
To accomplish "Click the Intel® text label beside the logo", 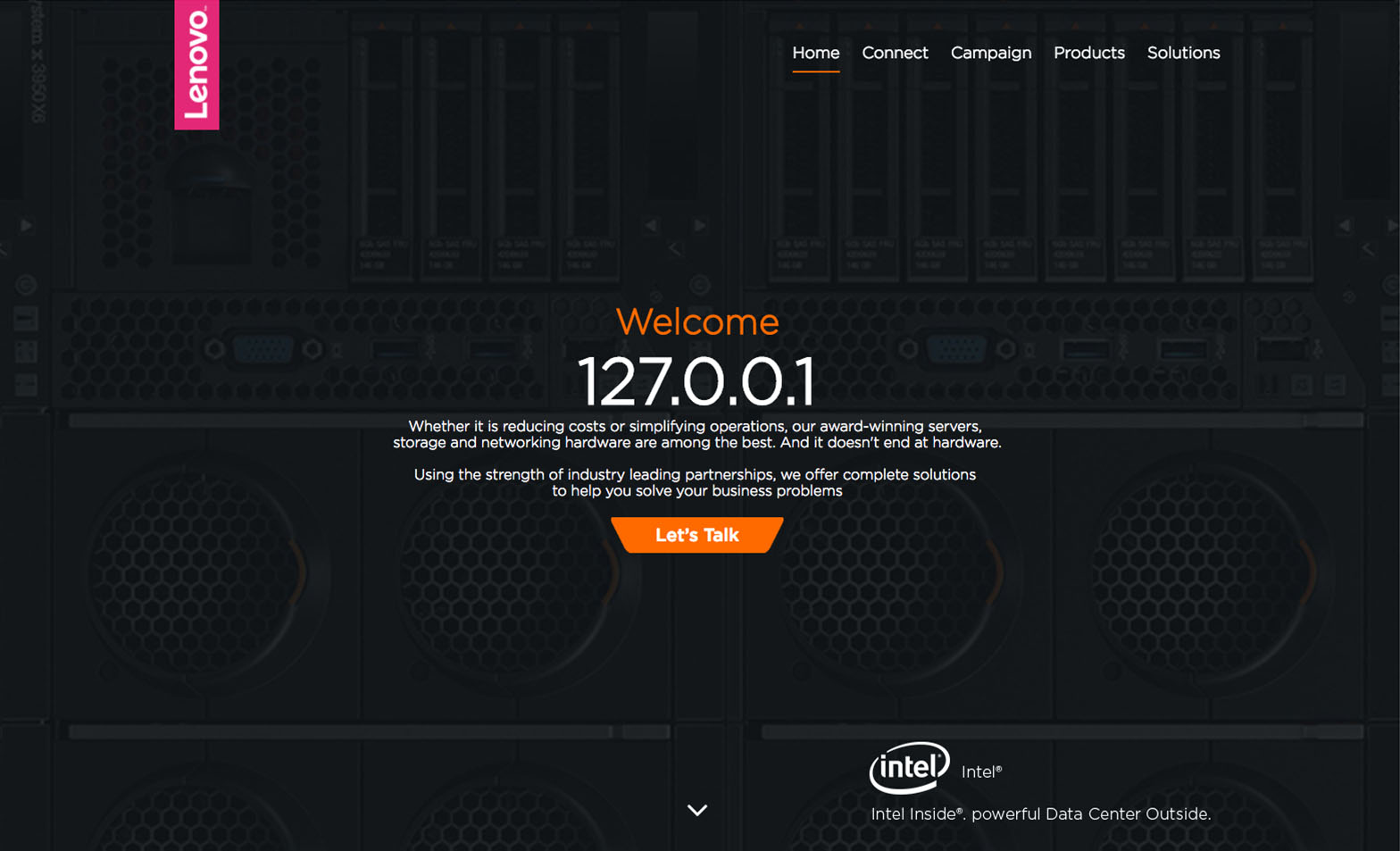I will [981, 772].
